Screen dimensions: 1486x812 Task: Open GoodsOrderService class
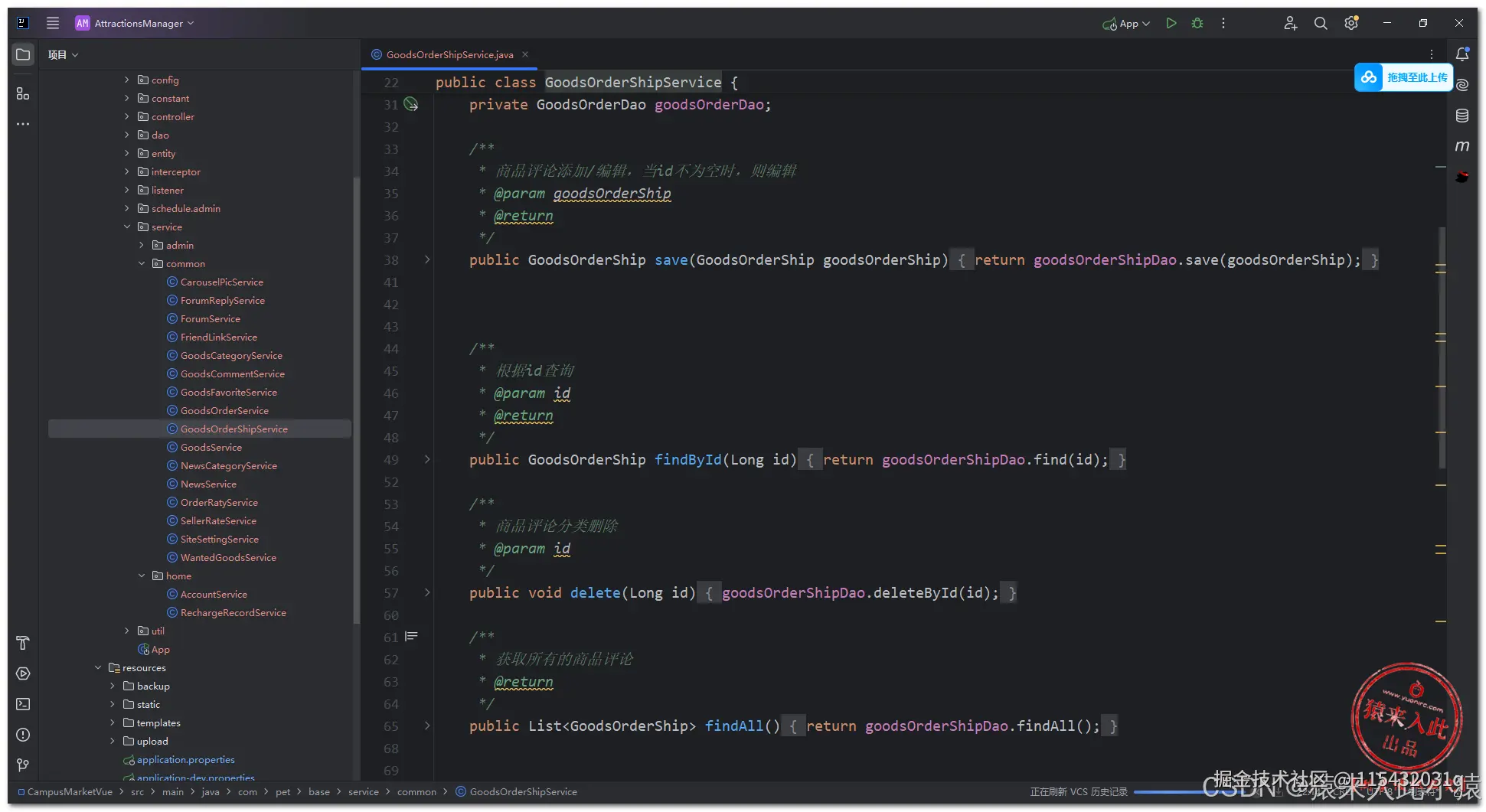[224, 410]
